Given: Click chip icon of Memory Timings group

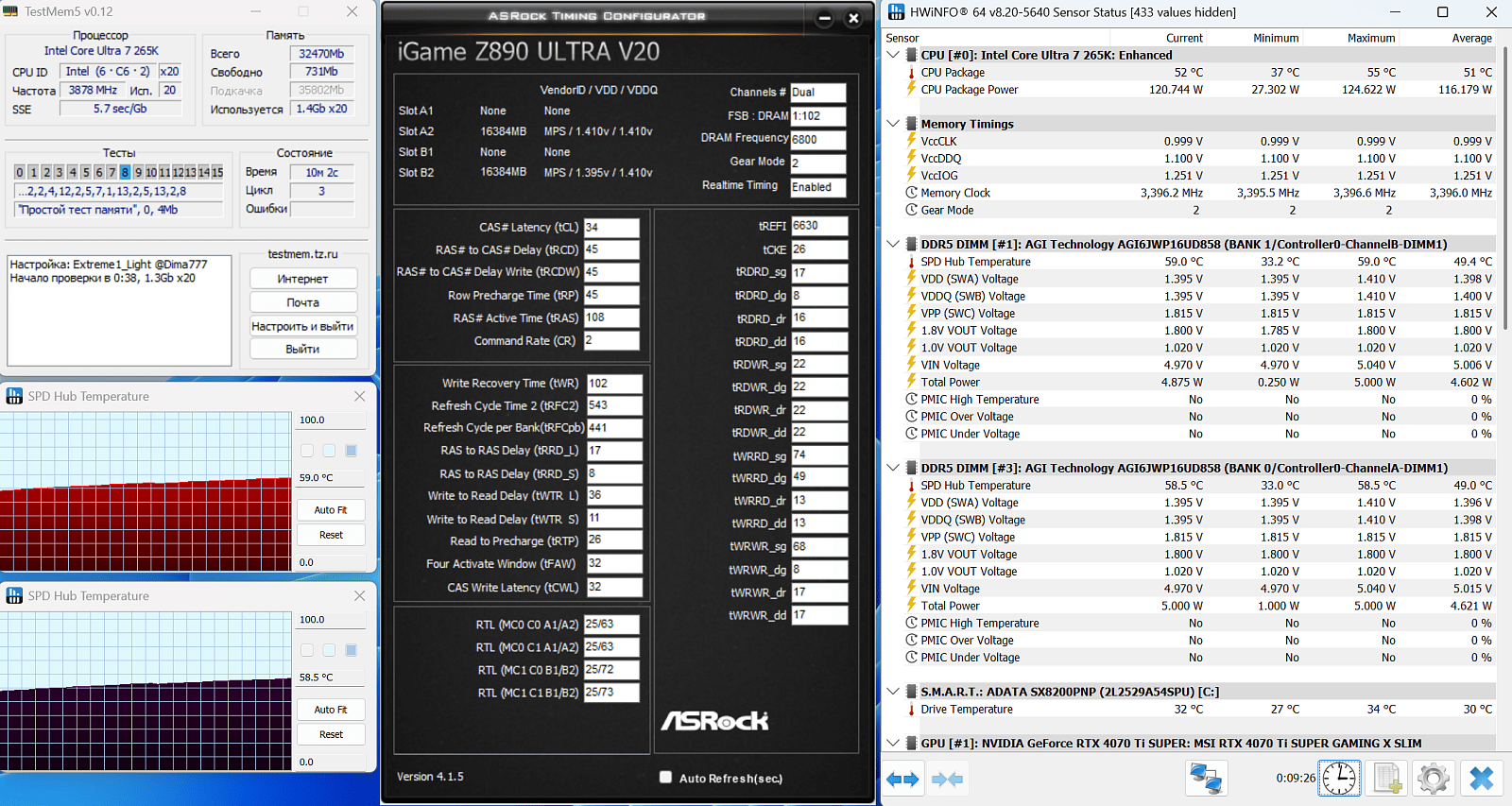Looking at the screenshot, I should click(x=911, y=124).
